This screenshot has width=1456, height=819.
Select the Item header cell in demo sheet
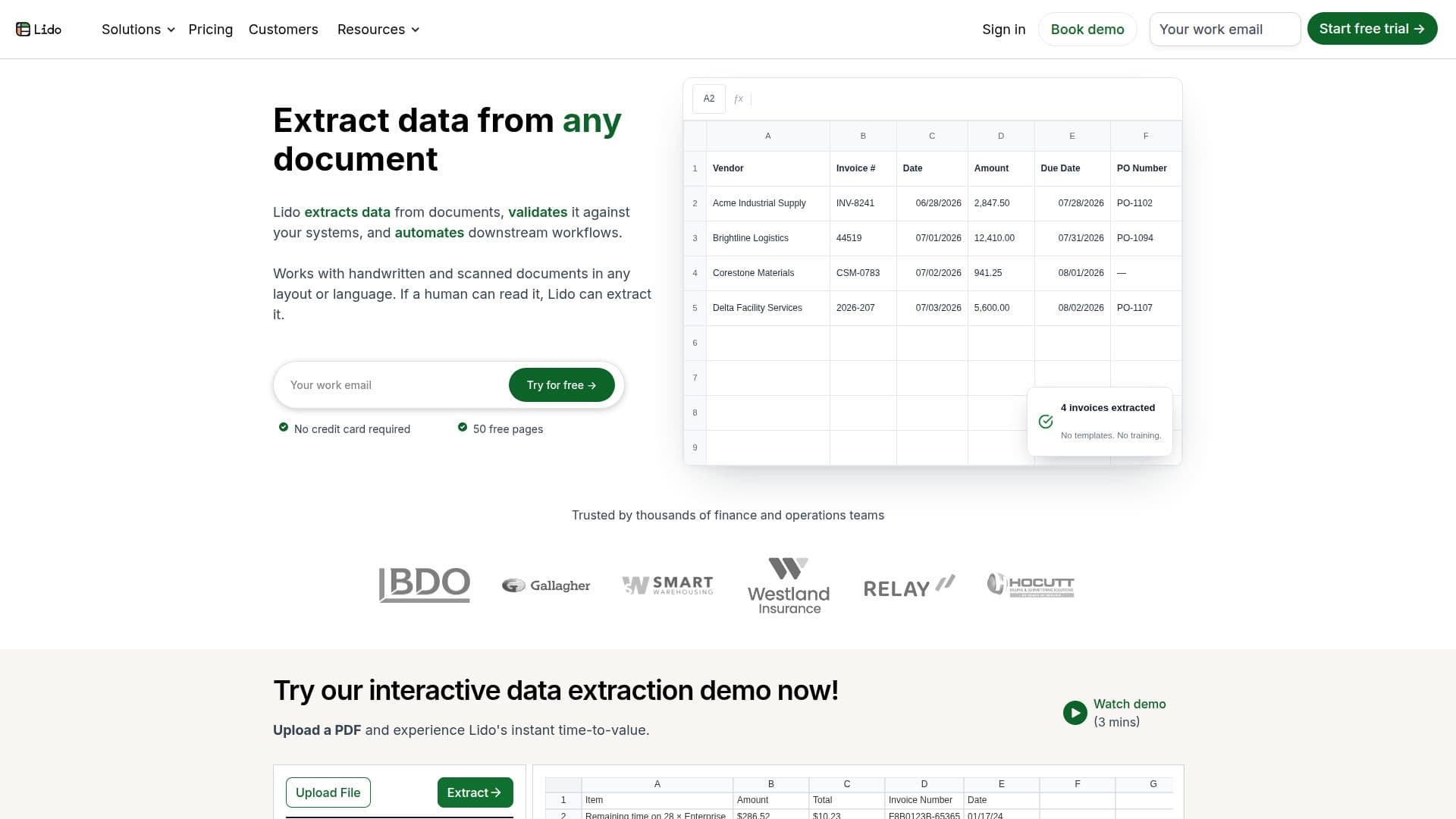tap(657, 800)
